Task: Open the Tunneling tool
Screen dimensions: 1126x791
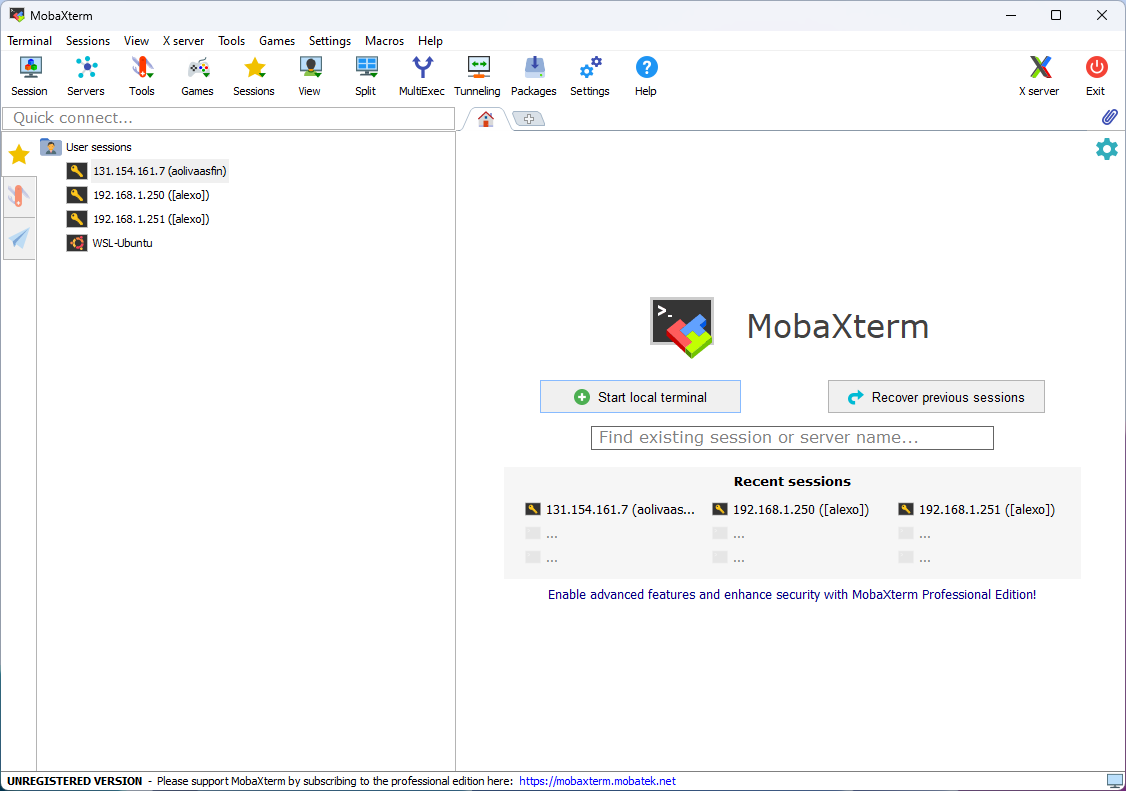Action: (x=477, y=76)
